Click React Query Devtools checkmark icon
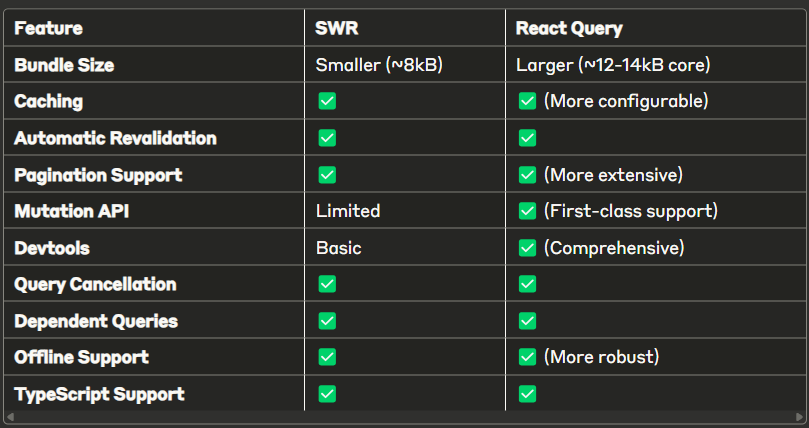The image size is (809, 428). (527, 248)
